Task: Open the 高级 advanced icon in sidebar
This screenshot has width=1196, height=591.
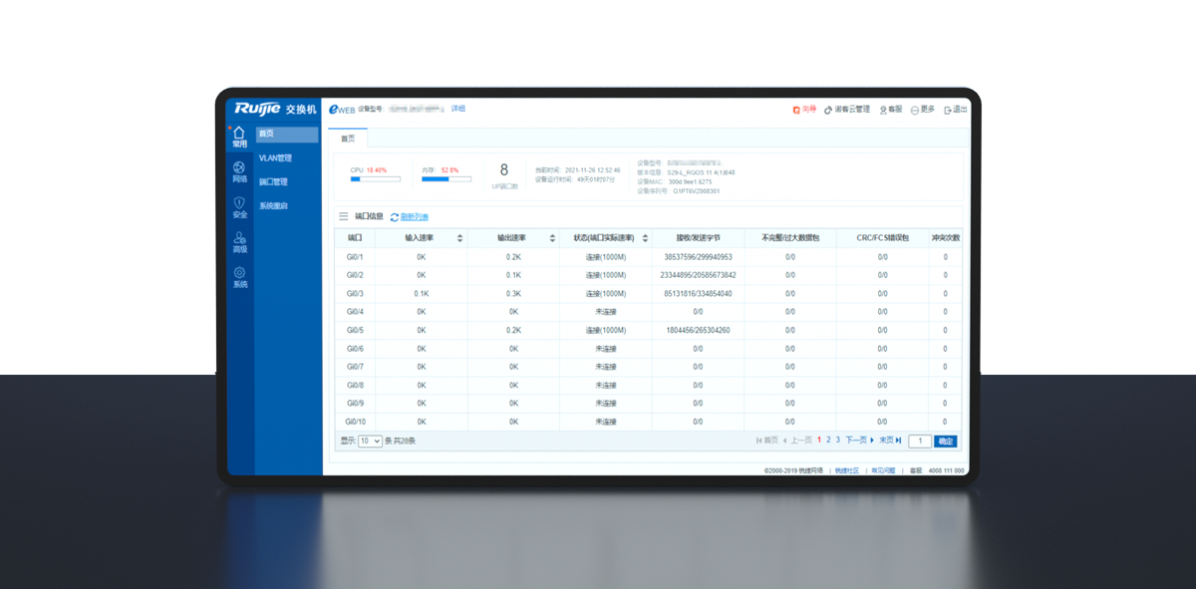Action: tap(239, 238)
